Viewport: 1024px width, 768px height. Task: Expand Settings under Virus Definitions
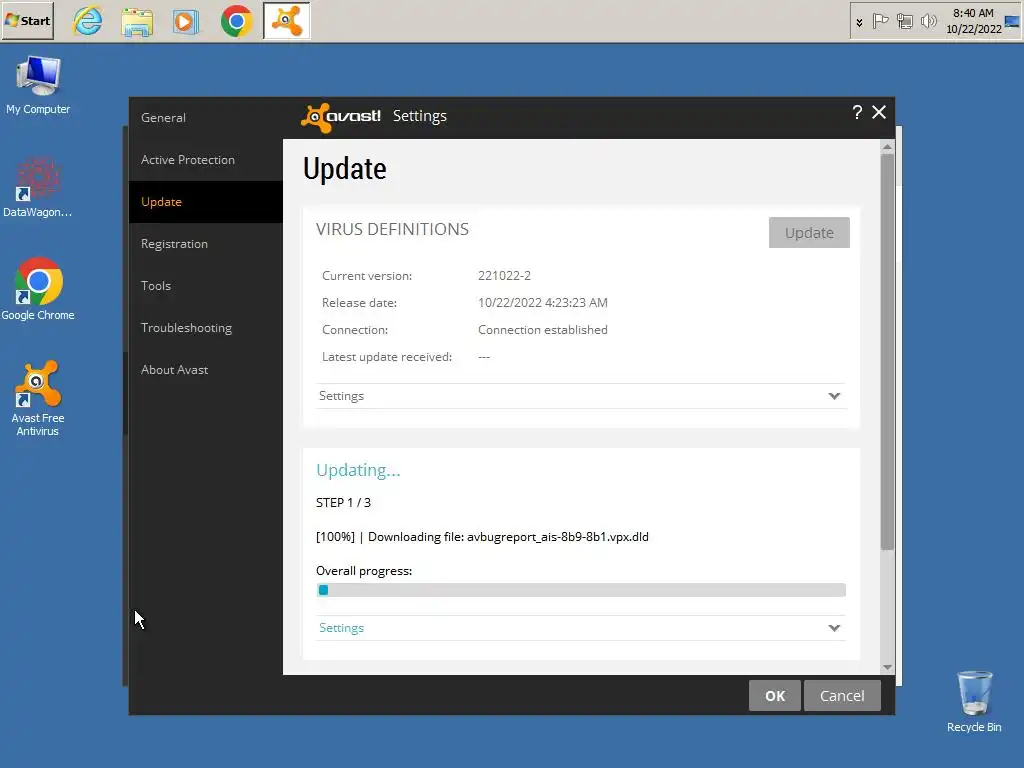tap(581, 396)
